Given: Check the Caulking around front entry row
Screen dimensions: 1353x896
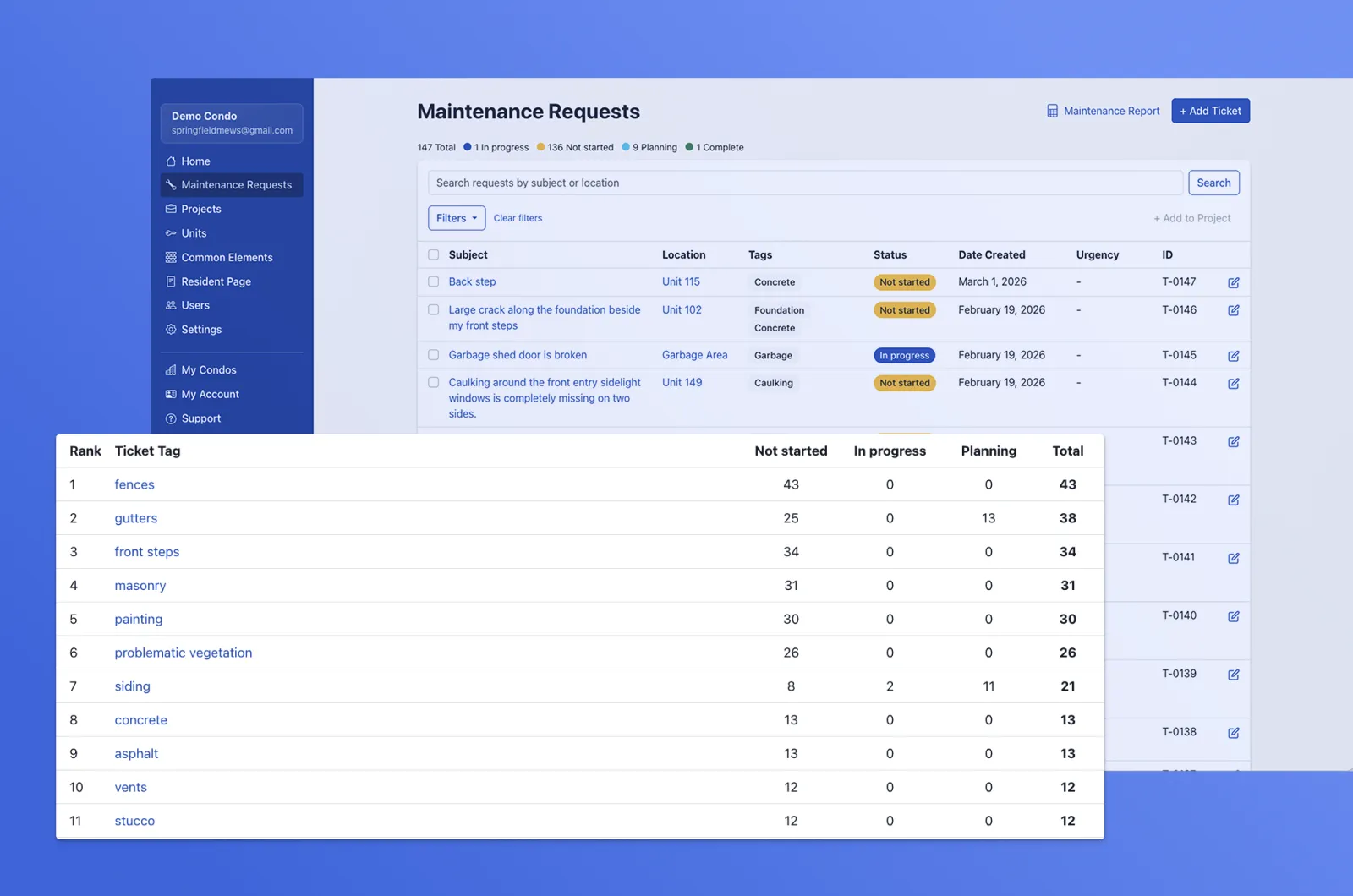Looking at the screenshot, I should click(434, 382).
